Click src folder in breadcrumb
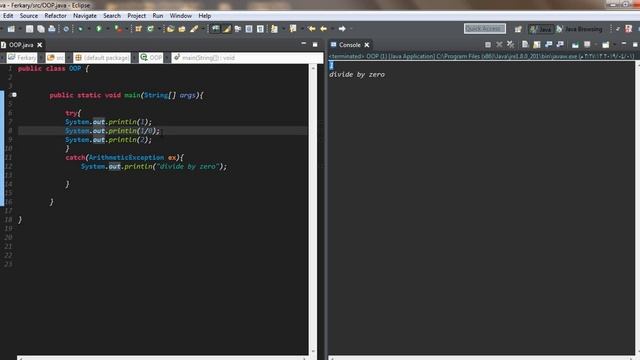This screenshot has height=360, width=640. coord(56,58)
